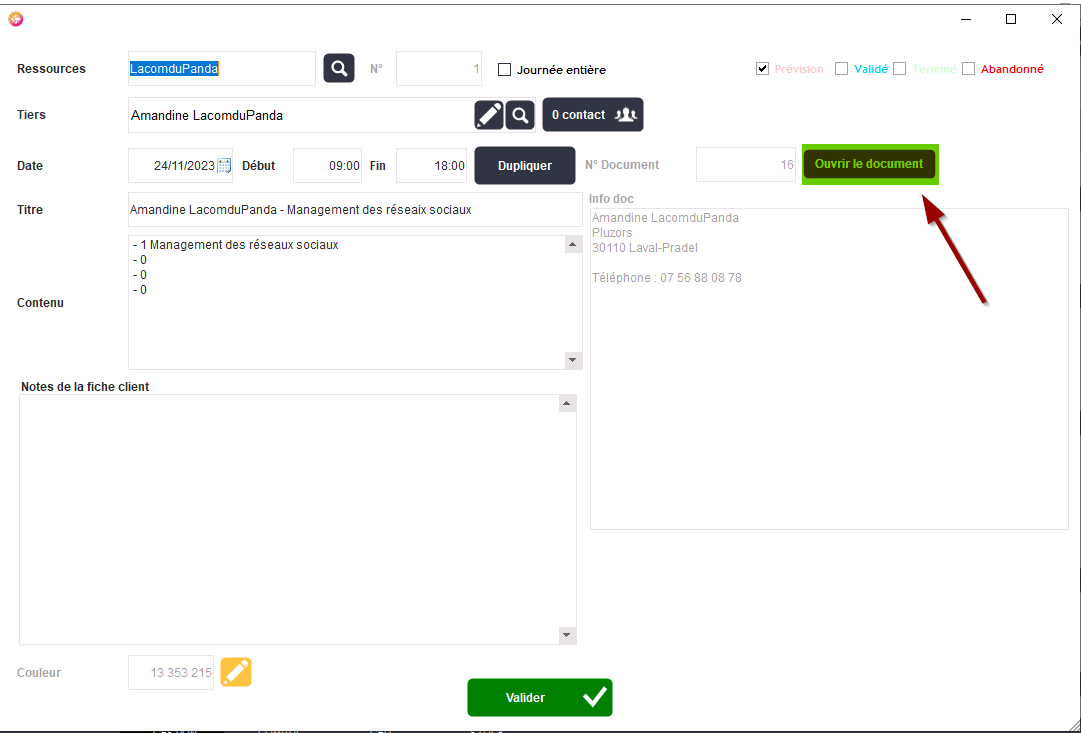Screen dimensions: 1081x733
Task: Mark appointment as Abandonné
Action: point(968,69)
